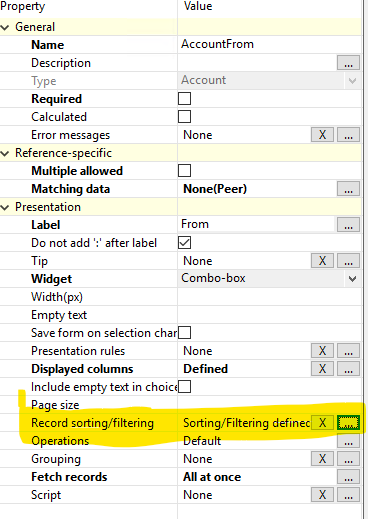This screenshot has height=519, width=368.
Task: Collapse the Reference-specific section
Action: tap(5, 153)
